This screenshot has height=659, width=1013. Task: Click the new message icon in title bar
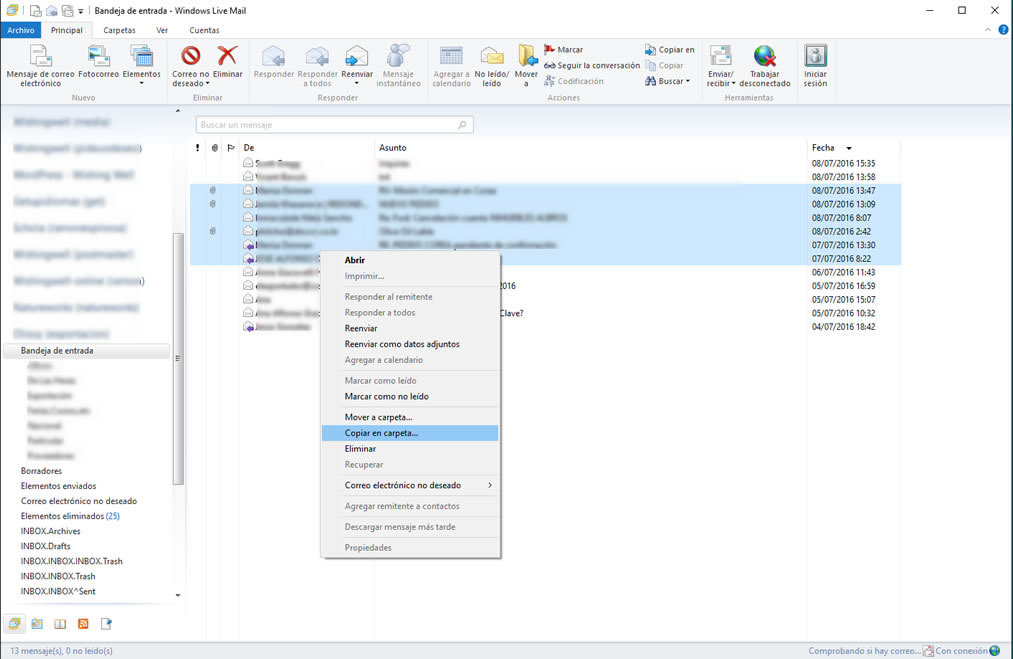(36, 10)
